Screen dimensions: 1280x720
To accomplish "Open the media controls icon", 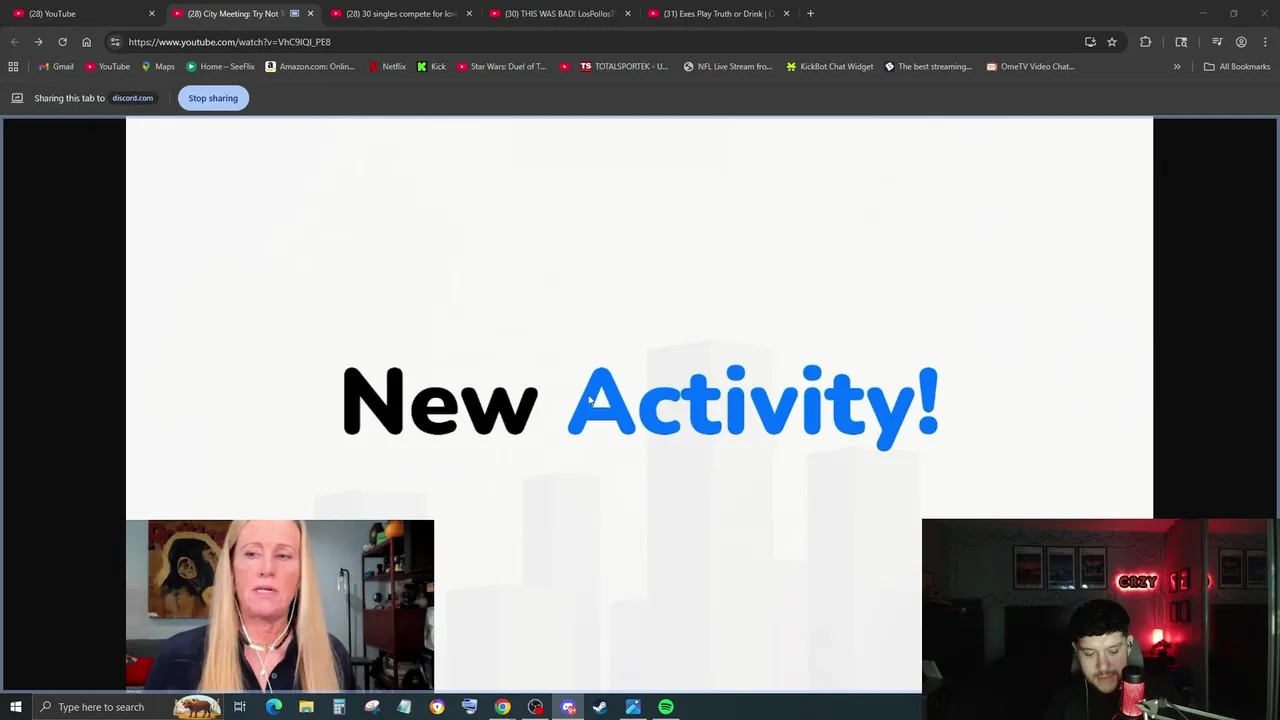I will [1217, 42].
